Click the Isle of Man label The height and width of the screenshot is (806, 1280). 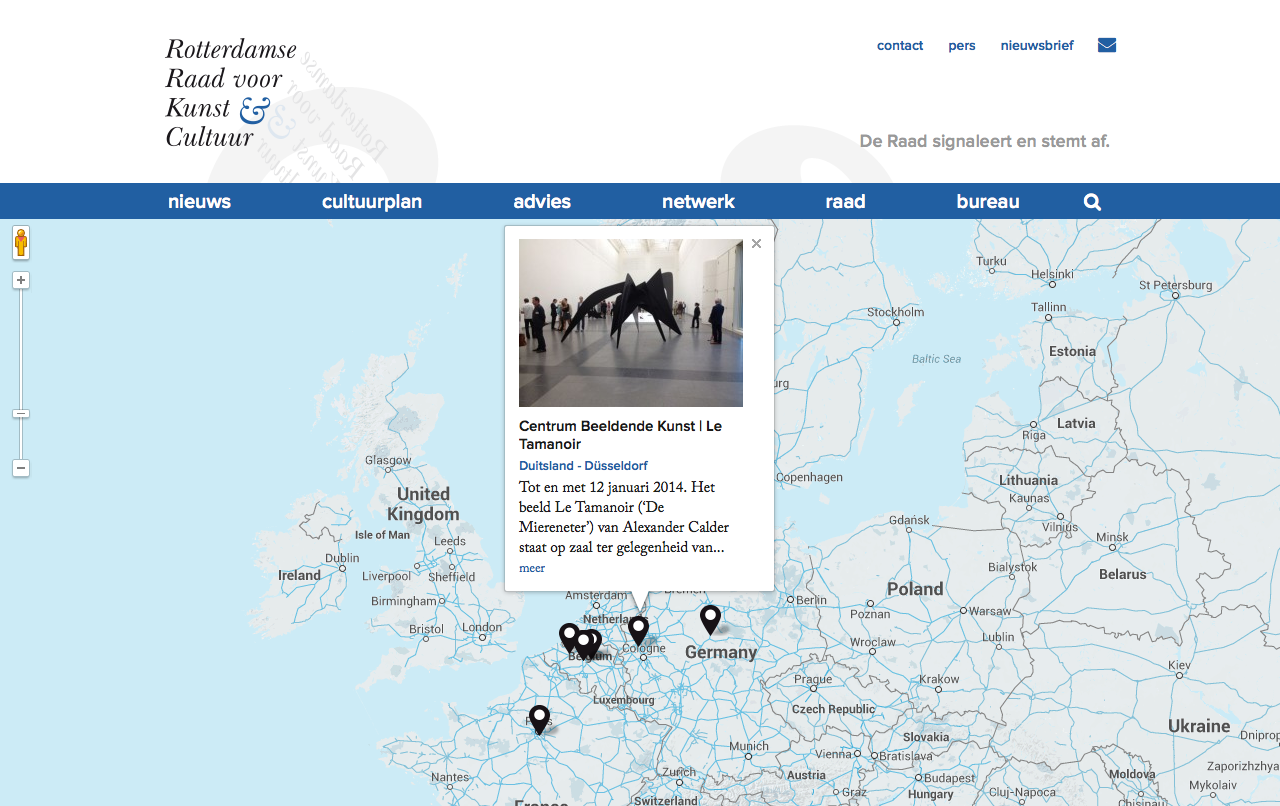click(382, 535)
